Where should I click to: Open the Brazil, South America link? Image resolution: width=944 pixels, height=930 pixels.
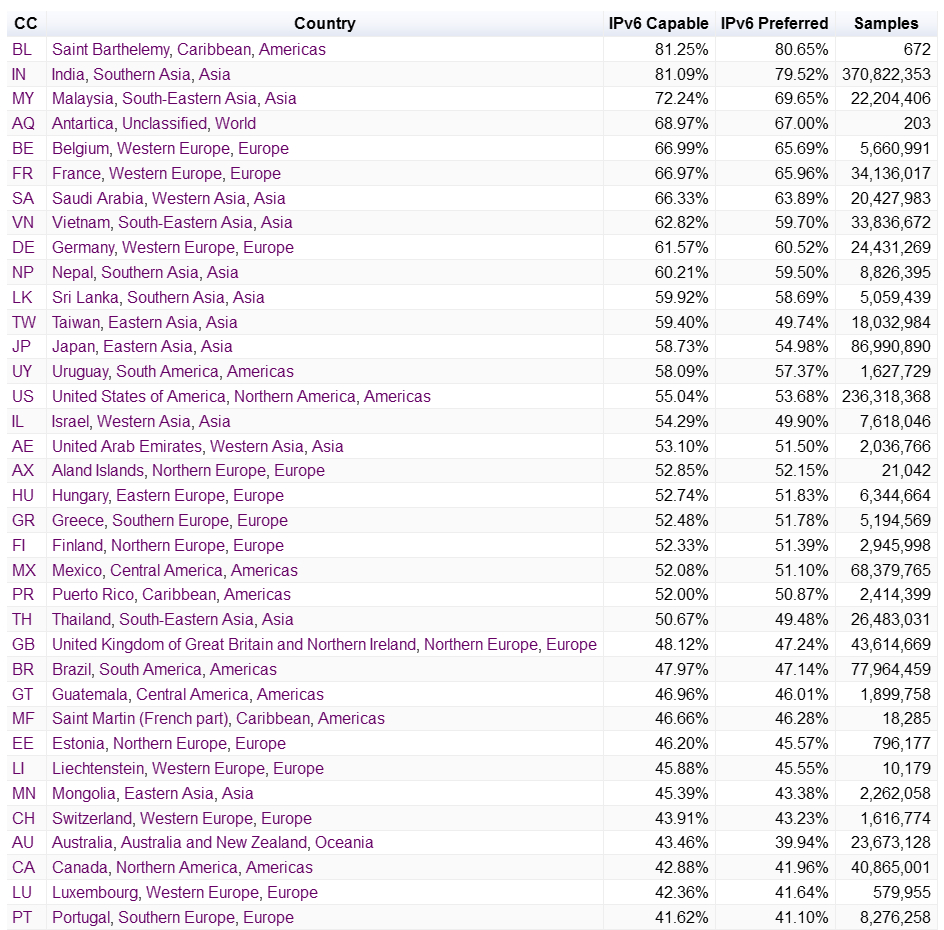tap(164, 669)
